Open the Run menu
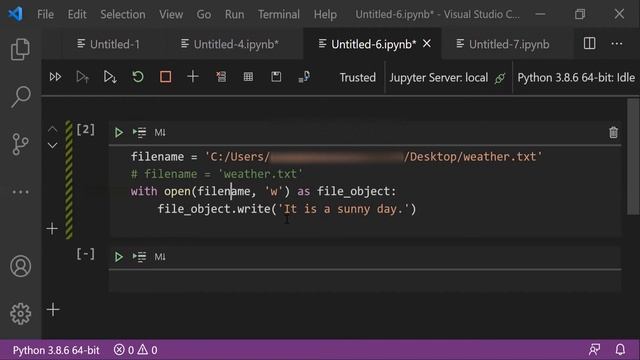 click(x=234, y=14)
